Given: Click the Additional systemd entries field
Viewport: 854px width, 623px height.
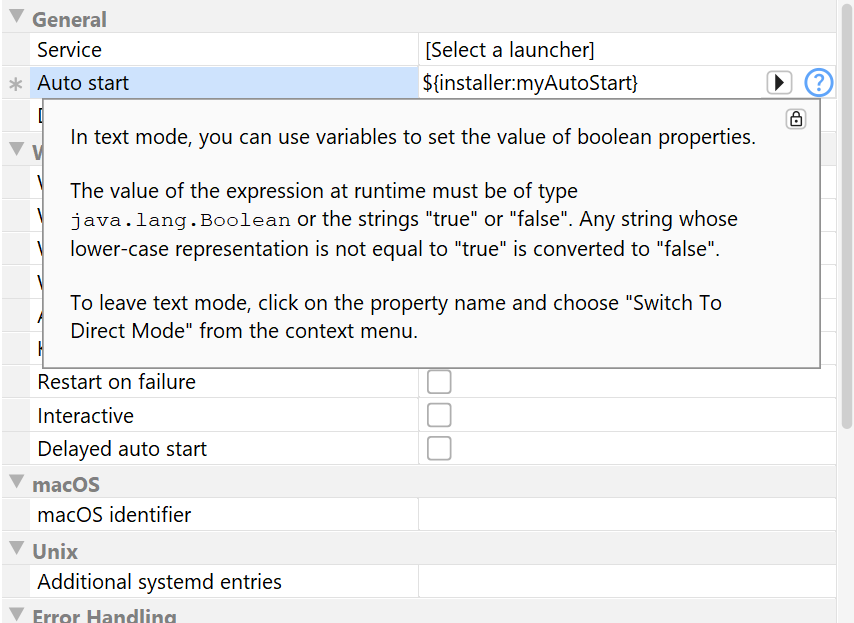Looking at the screenshot, I should [625, 581].
